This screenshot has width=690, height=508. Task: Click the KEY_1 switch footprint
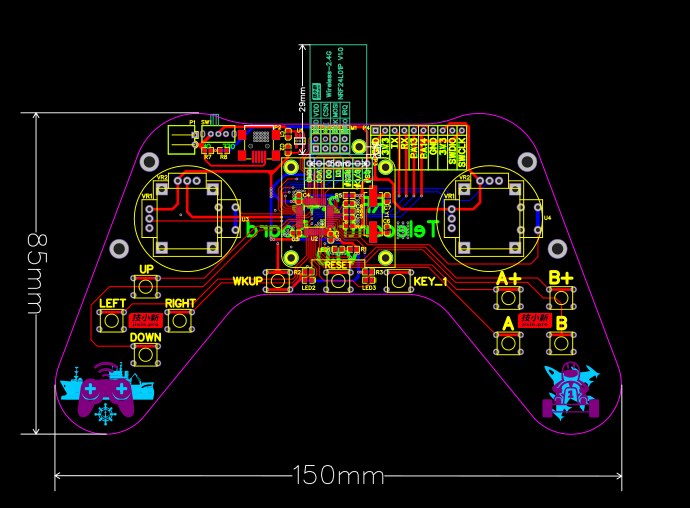click(x=399, y=281)
